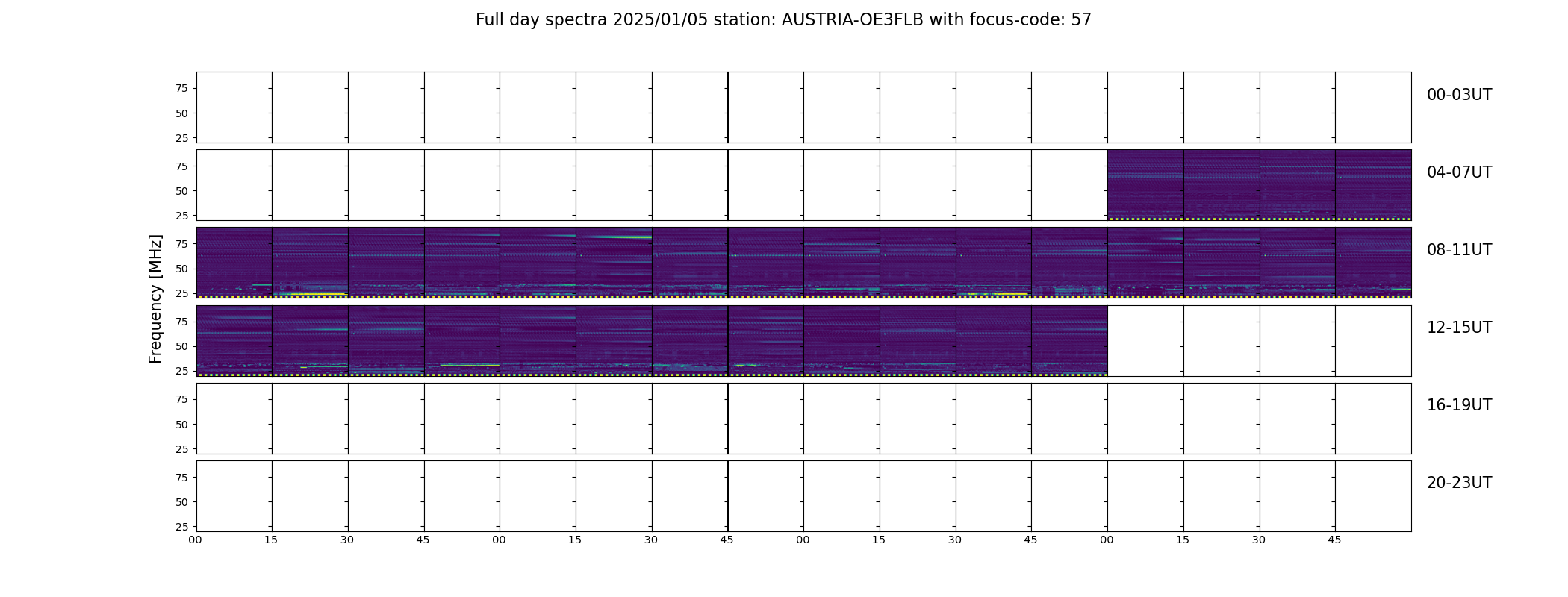
Task: Click the first empty panel of the 16-19UT row
Action: click(x=234, y=419)
